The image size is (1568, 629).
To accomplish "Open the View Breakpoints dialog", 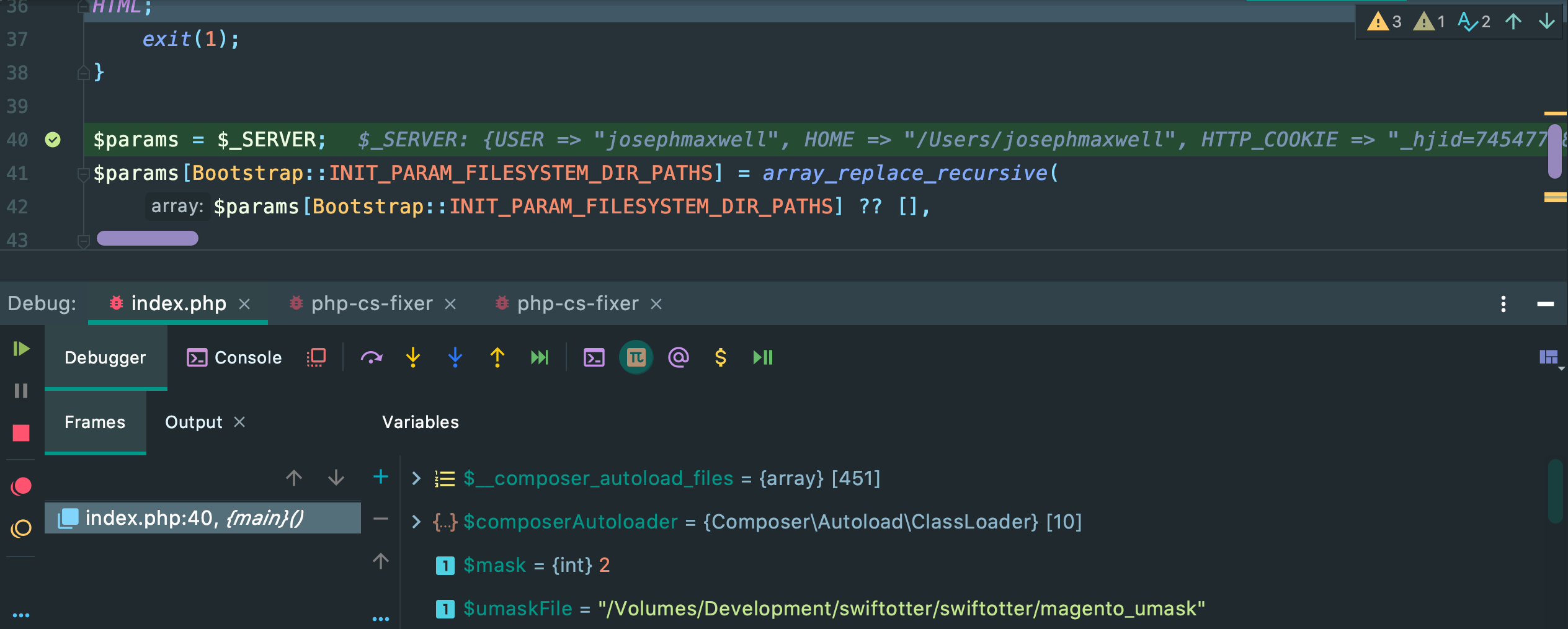I will tap(20, 486).
